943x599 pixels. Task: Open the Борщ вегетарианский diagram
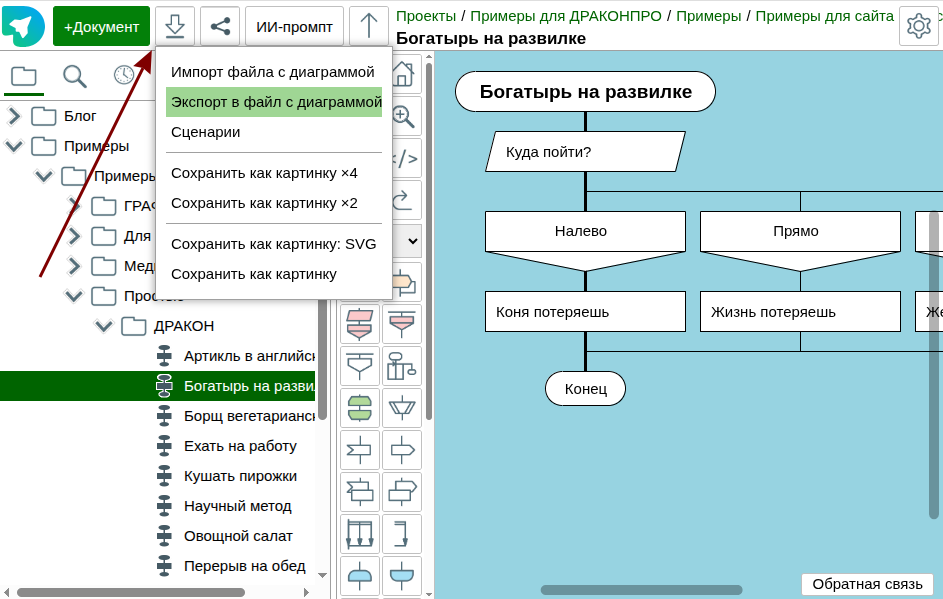click(236, 416)
